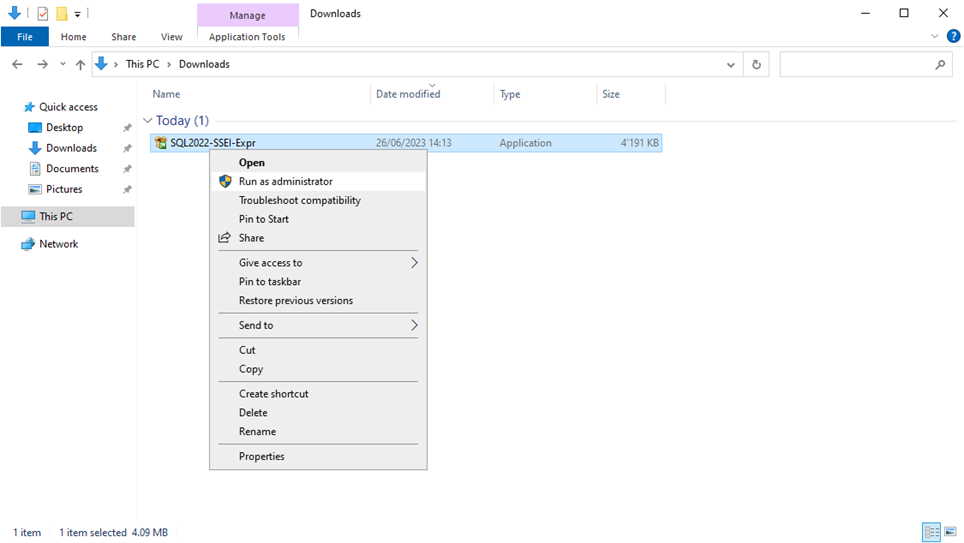Viewport: 964px width, 543px height.
Task: Expand the root chevron before This PC
Action: tap(116, 65)
